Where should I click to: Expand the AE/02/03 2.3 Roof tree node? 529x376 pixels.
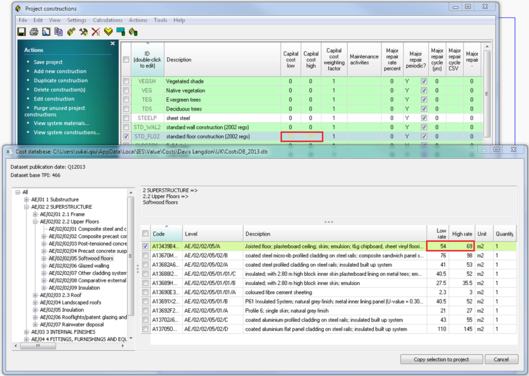(x=35, y=295)
